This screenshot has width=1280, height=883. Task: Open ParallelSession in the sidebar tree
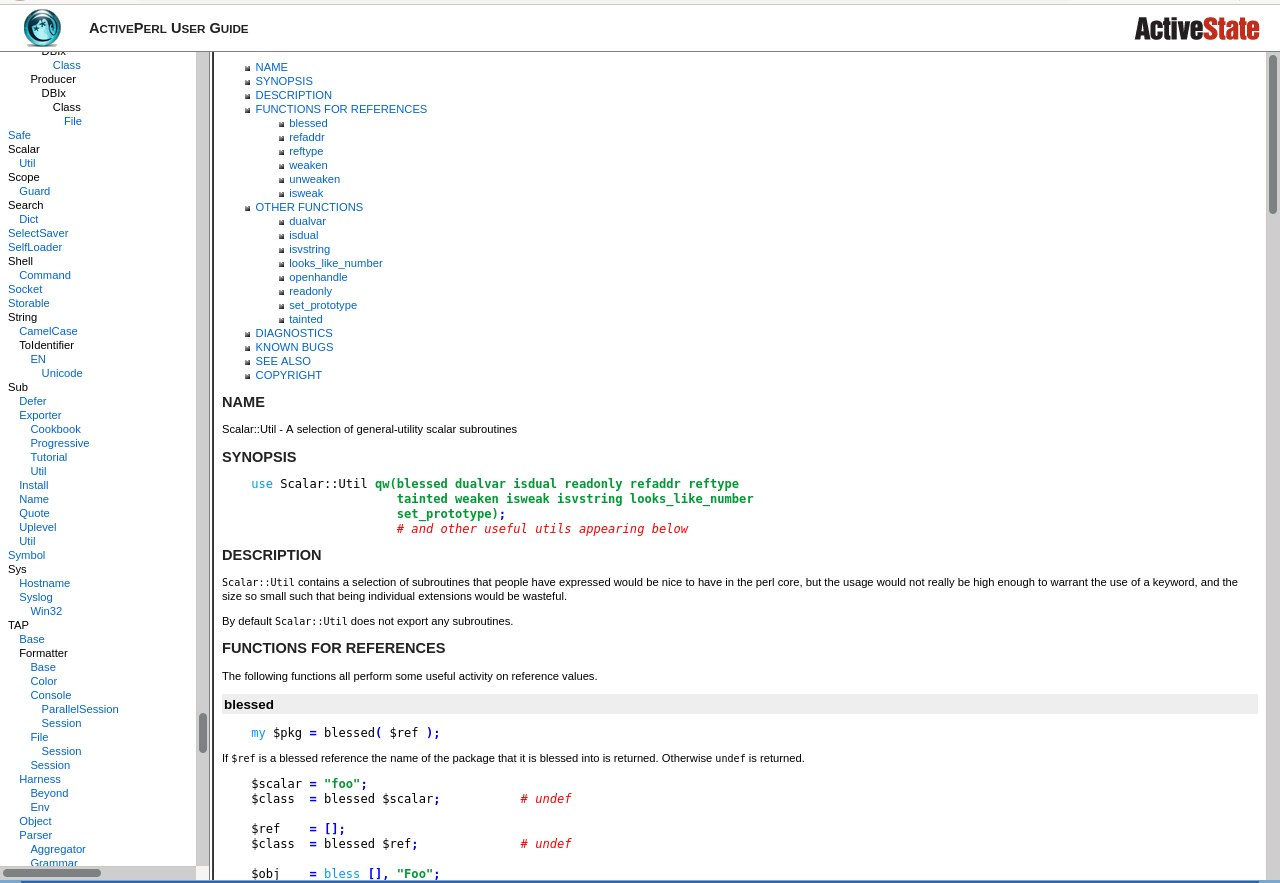[80, 709]
